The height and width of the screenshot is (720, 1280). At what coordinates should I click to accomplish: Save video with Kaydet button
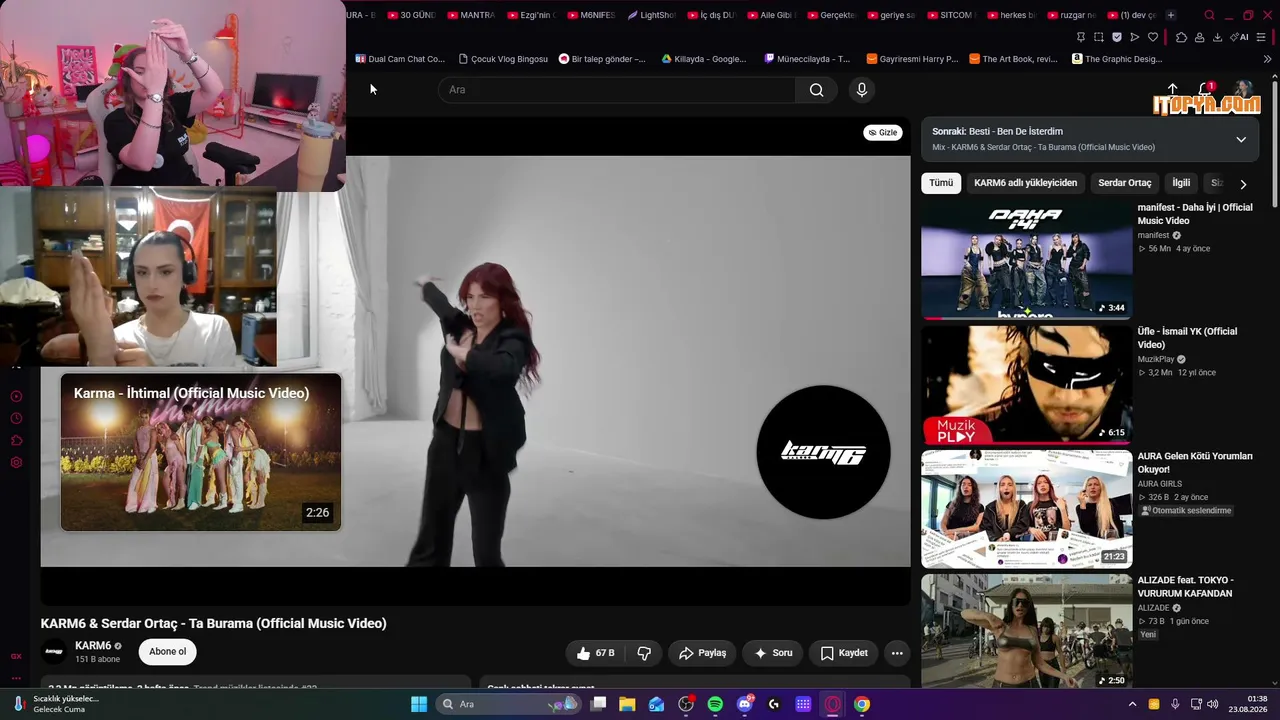click(x=844, y=653)
